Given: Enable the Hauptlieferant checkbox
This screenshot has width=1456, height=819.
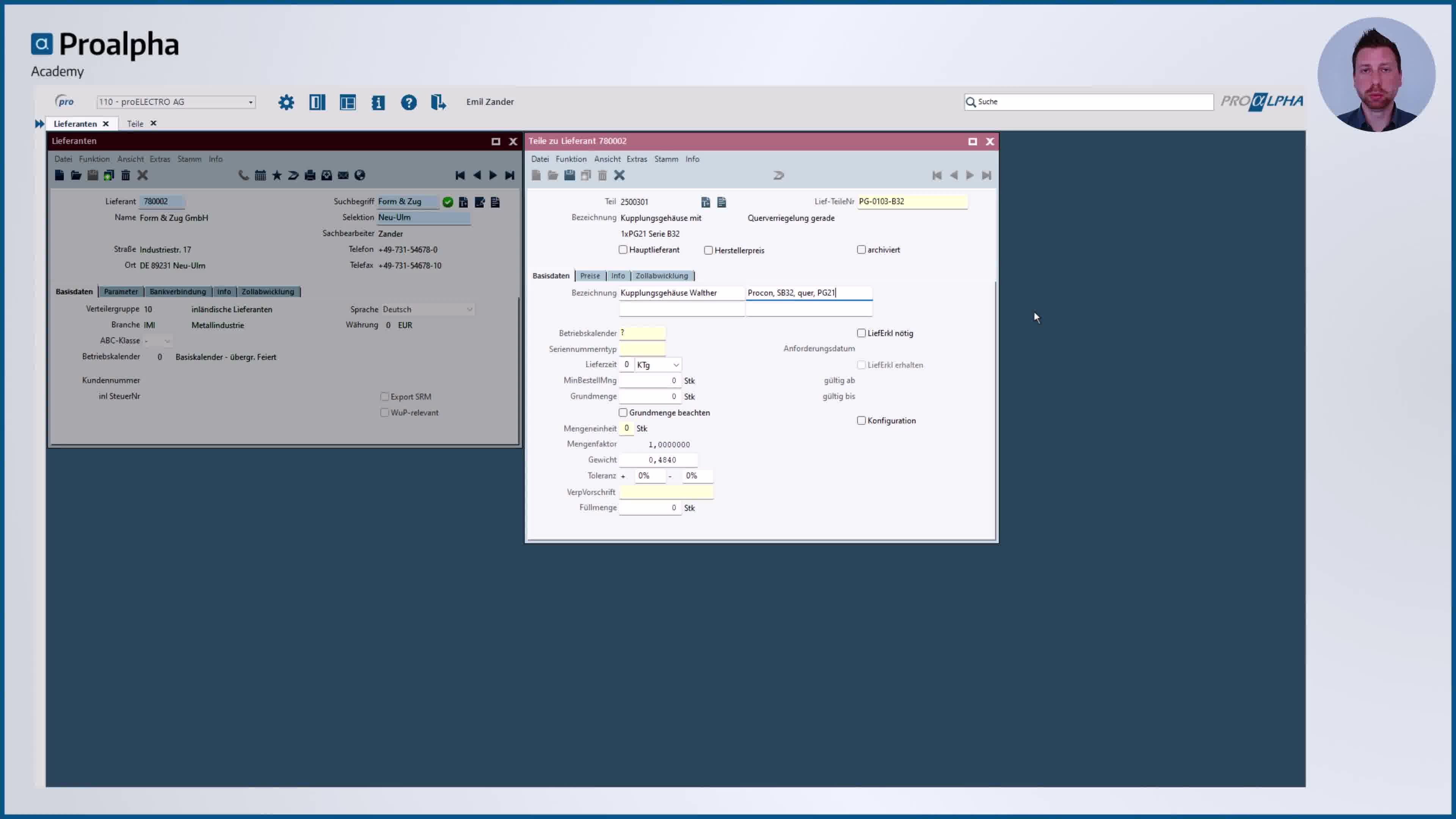Looking at the screenshot, I should click(x=623, y=250).
